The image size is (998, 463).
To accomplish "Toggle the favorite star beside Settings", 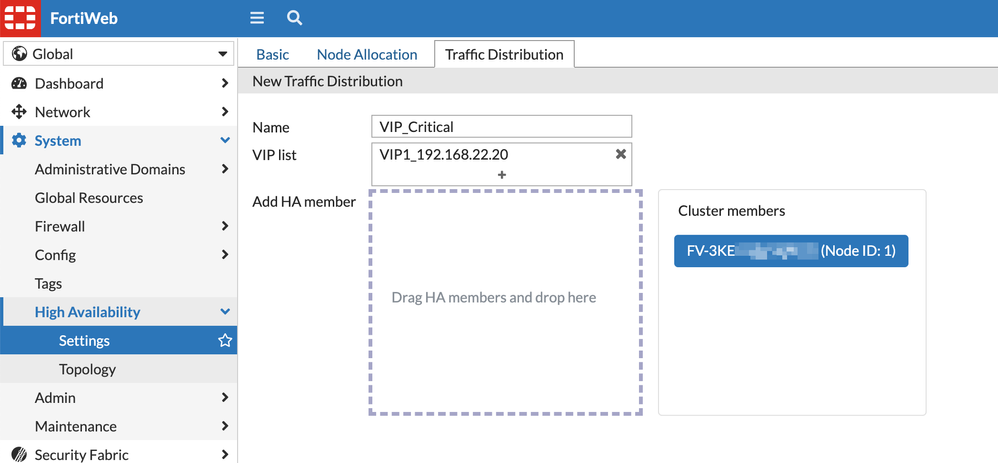I will tap(225, 341).
